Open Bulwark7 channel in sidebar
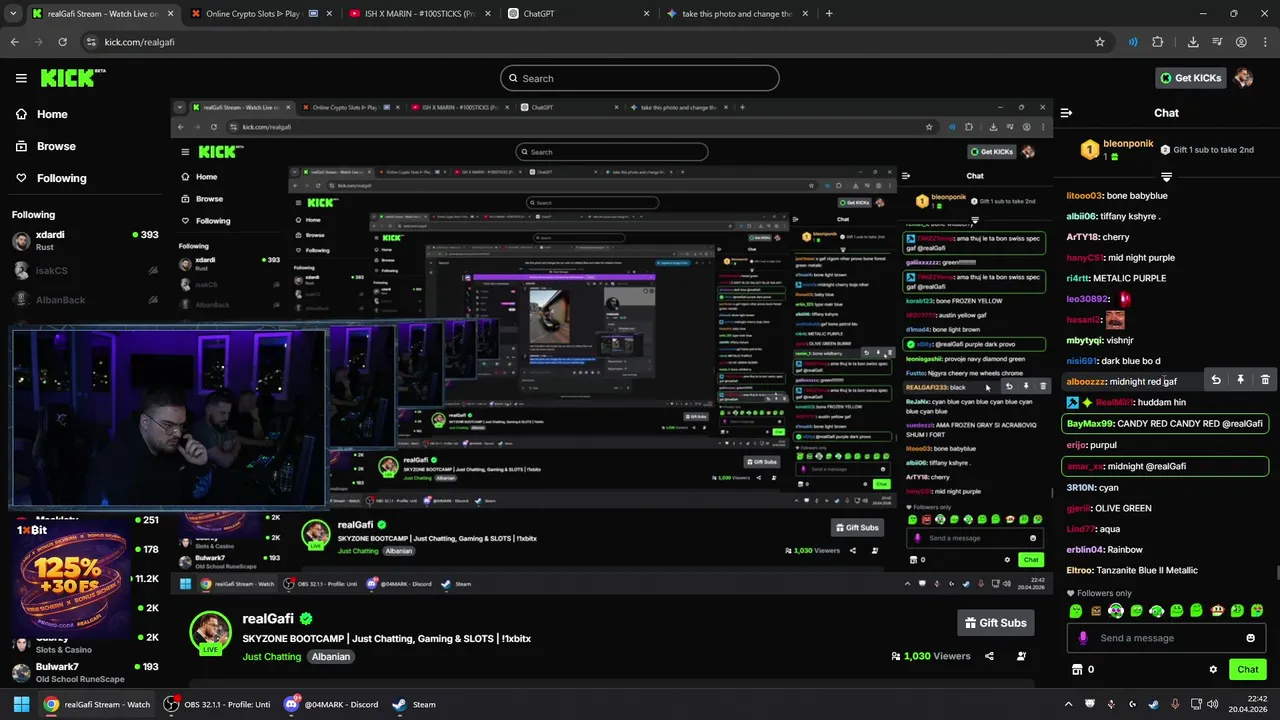This screenshot has width=1280, height=720. point(85,672)
